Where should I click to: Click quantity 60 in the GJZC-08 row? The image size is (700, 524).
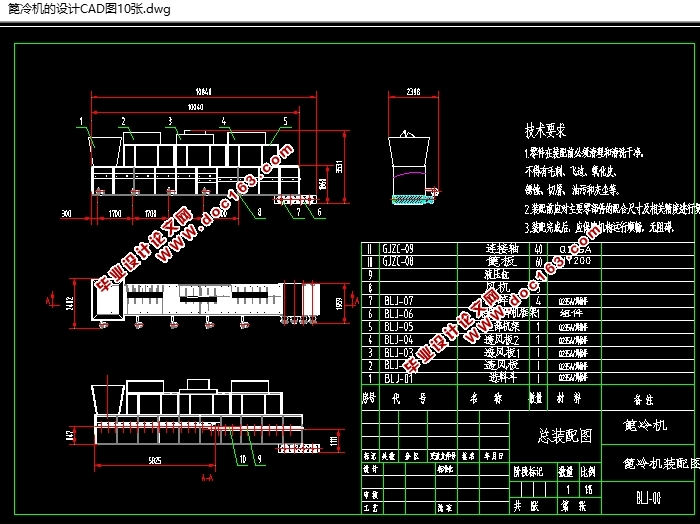[538, 261]
